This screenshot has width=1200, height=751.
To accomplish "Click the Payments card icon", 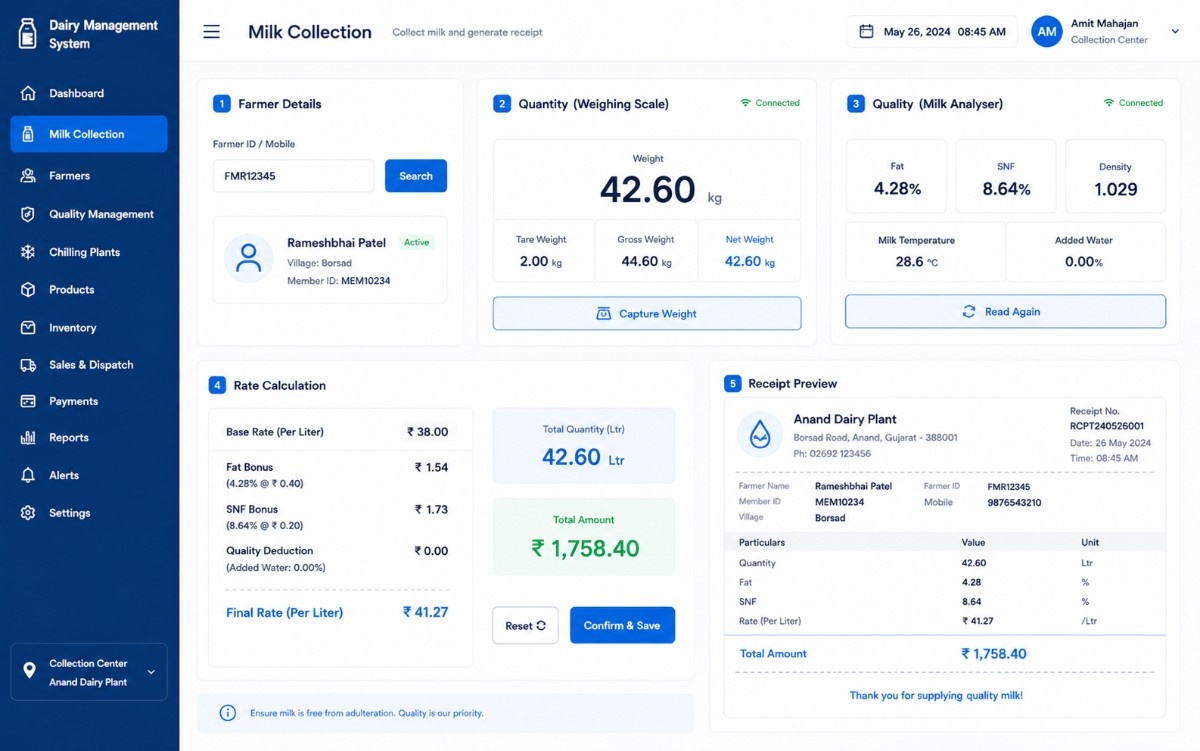I will pyautogui.click(x=28, y=401).
